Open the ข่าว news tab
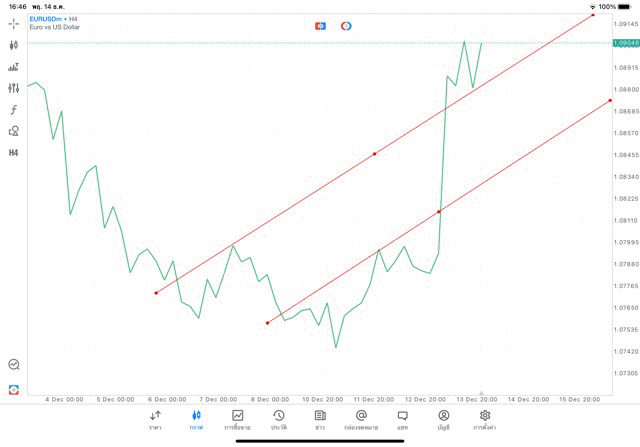Image resolution: width=640 pixels, height=447 pixels. (320, 420)
